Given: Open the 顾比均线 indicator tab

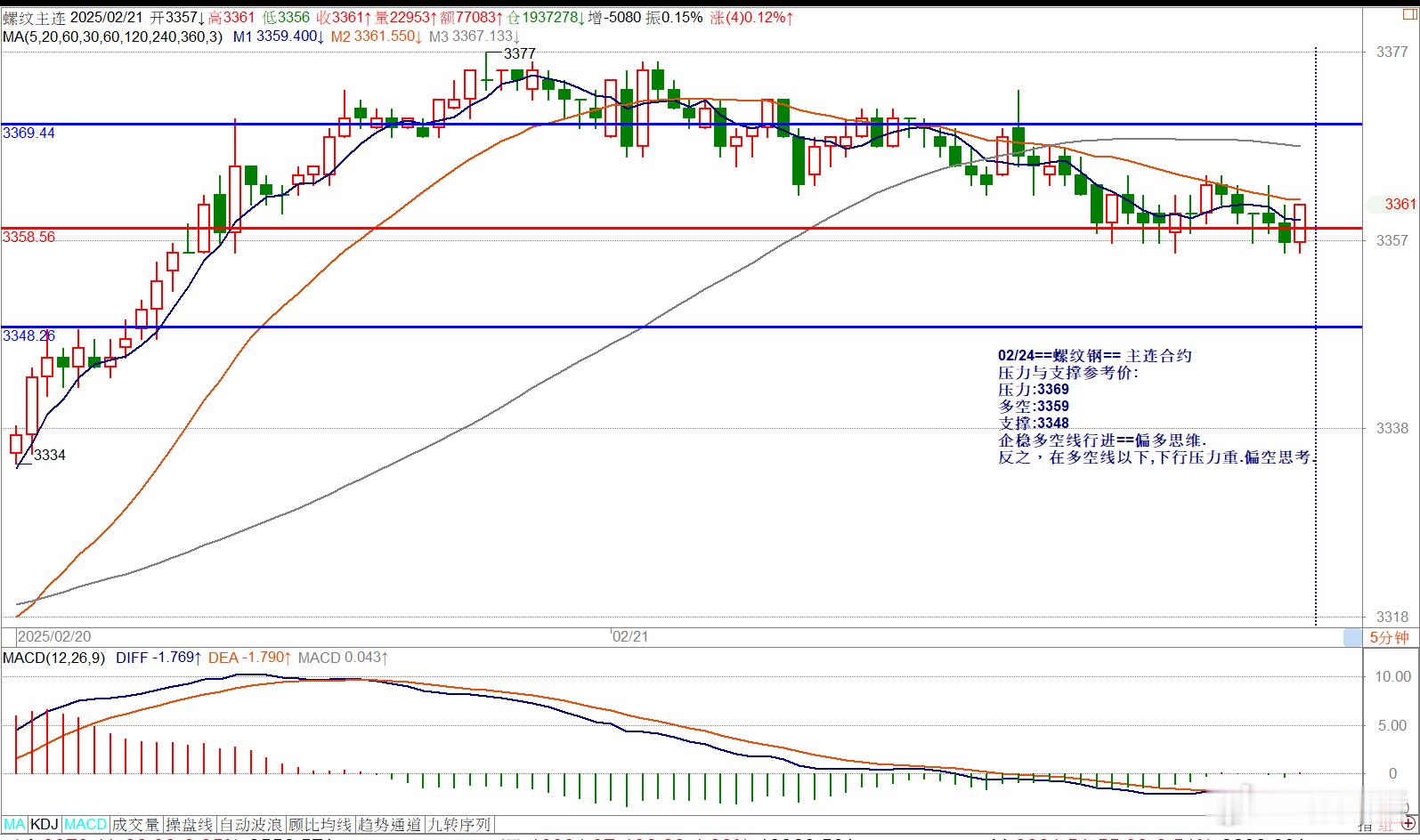Looking at the screenshot, I should click(321, 825).
